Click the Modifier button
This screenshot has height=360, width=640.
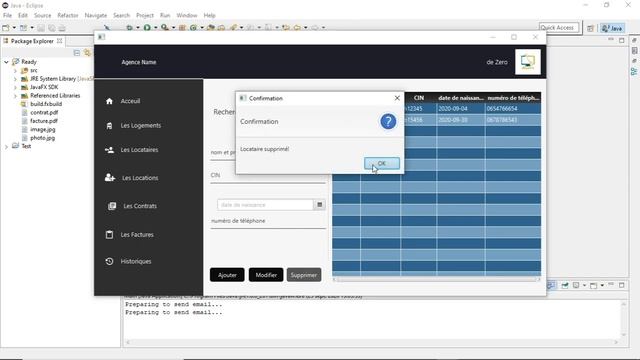[266, 275]
